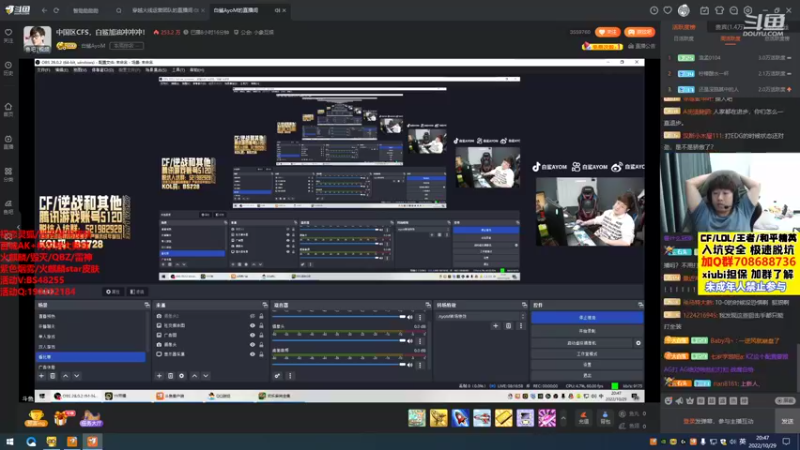Toggle visibility of 广告图 source
The height and width of the screenshot is (450, 800).
click(x=252, y=335)
